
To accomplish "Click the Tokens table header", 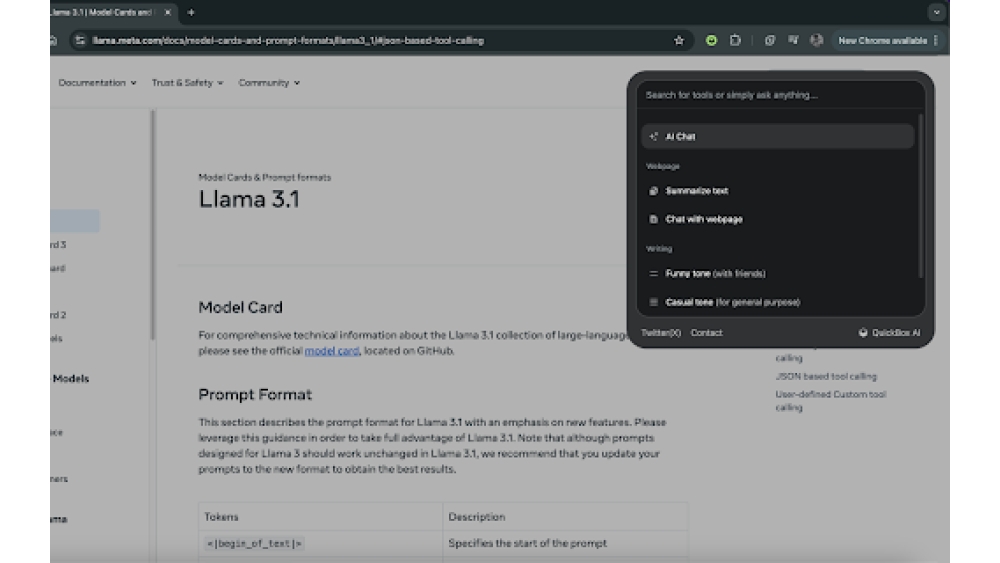I will point(221,517).
